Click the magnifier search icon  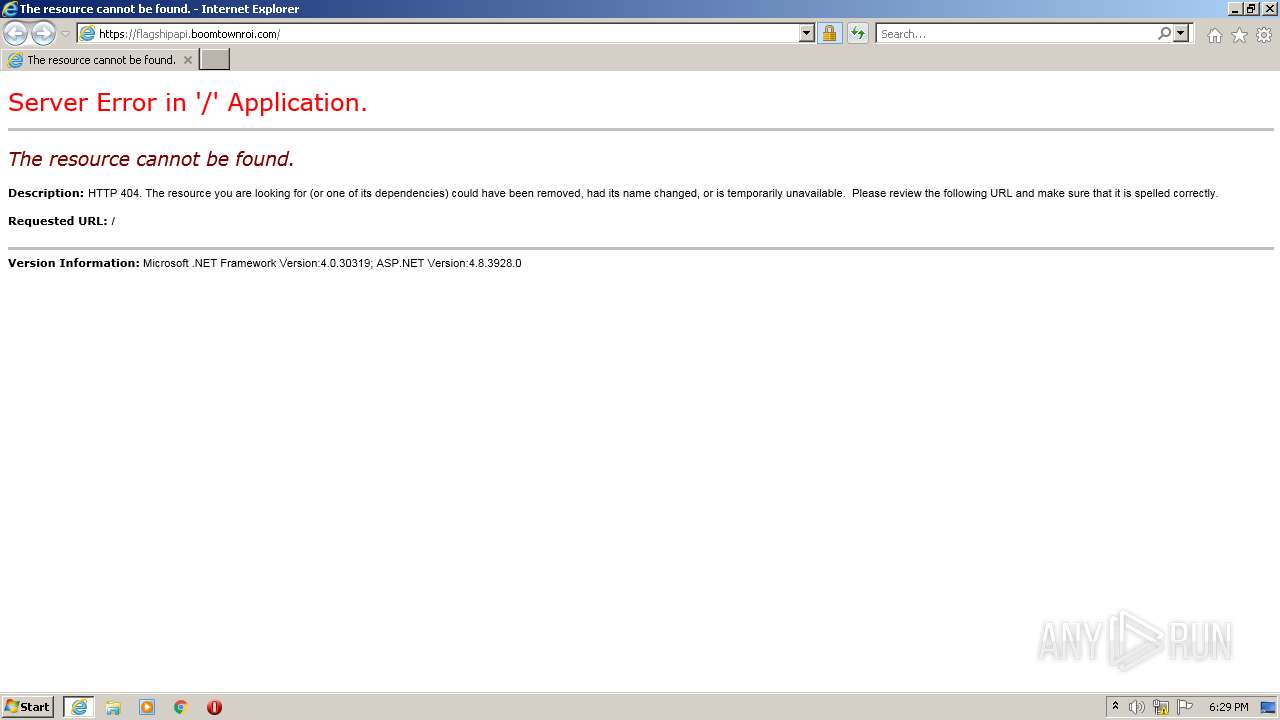(x=1164, y=34)
